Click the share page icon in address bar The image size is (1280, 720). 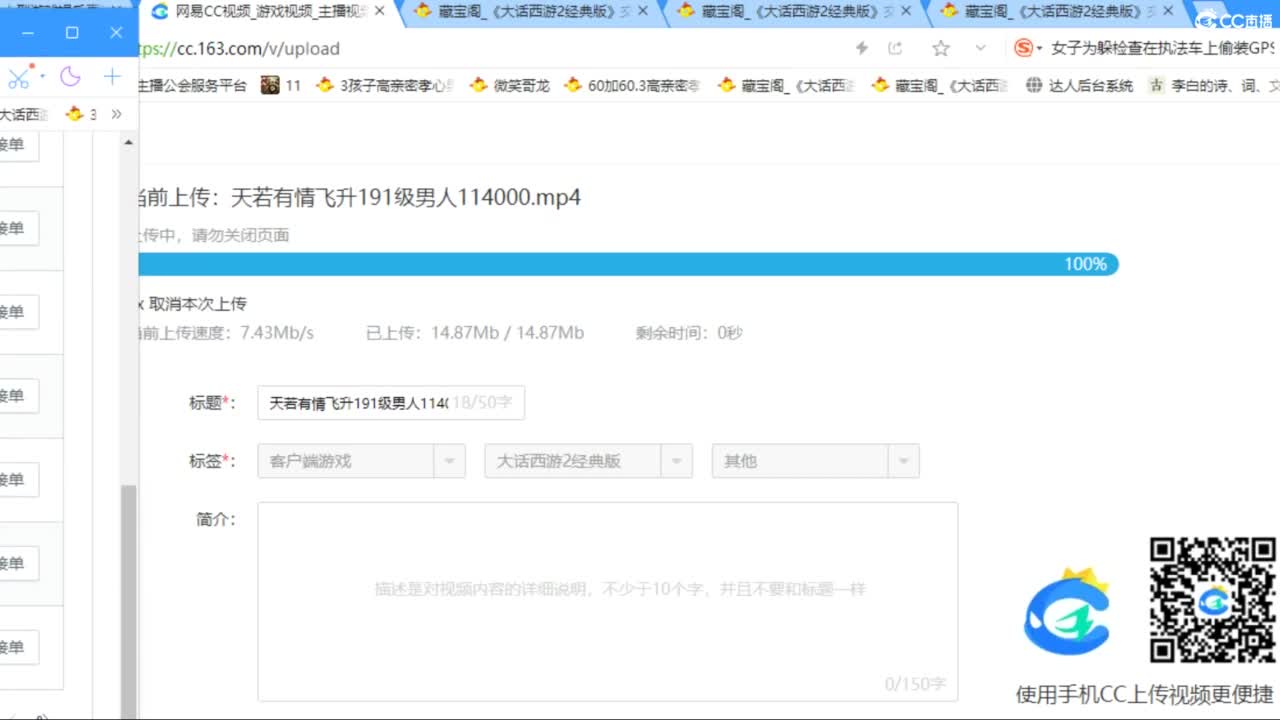895,48
